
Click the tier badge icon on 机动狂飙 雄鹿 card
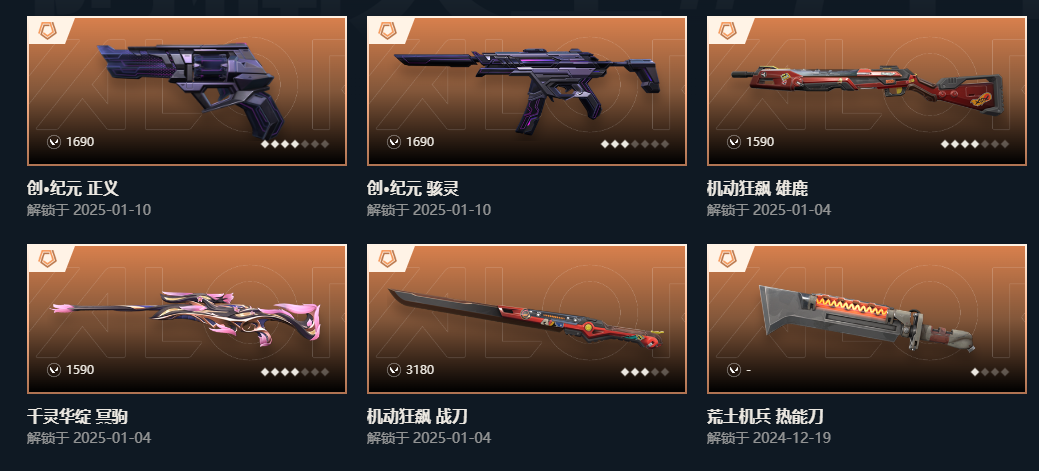[x=728, y=30]
